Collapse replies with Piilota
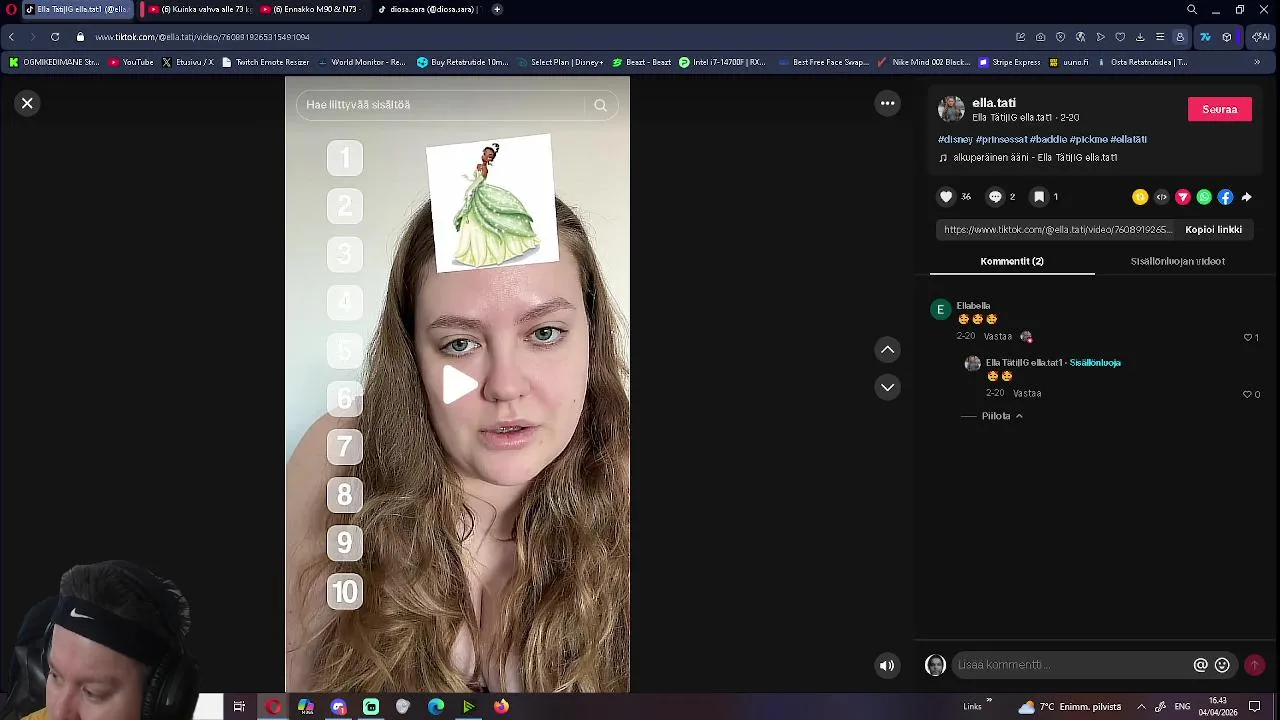 click(x=1001, y=416)
